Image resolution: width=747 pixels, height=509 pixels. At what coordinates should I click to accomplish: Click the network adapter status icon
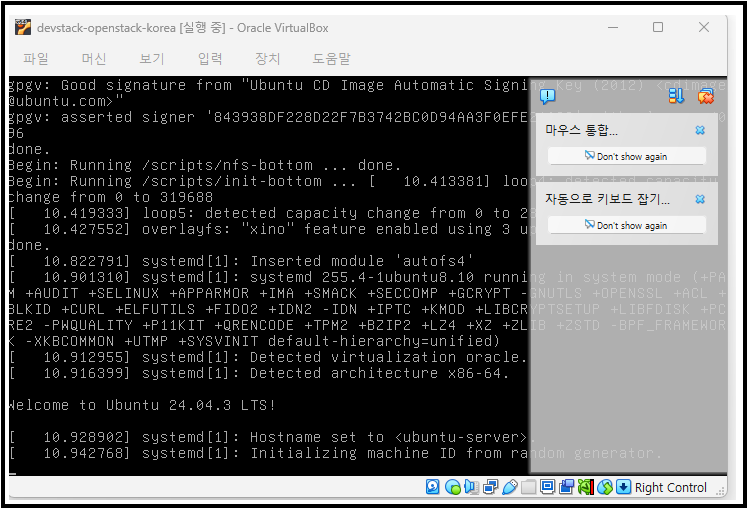(490, 487)
